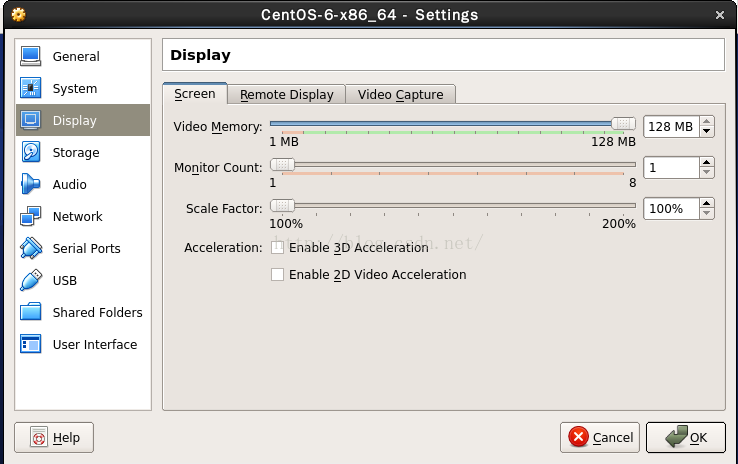Increase Scale Factor with up arrow

pyautogui.click(x=706, y=203)
